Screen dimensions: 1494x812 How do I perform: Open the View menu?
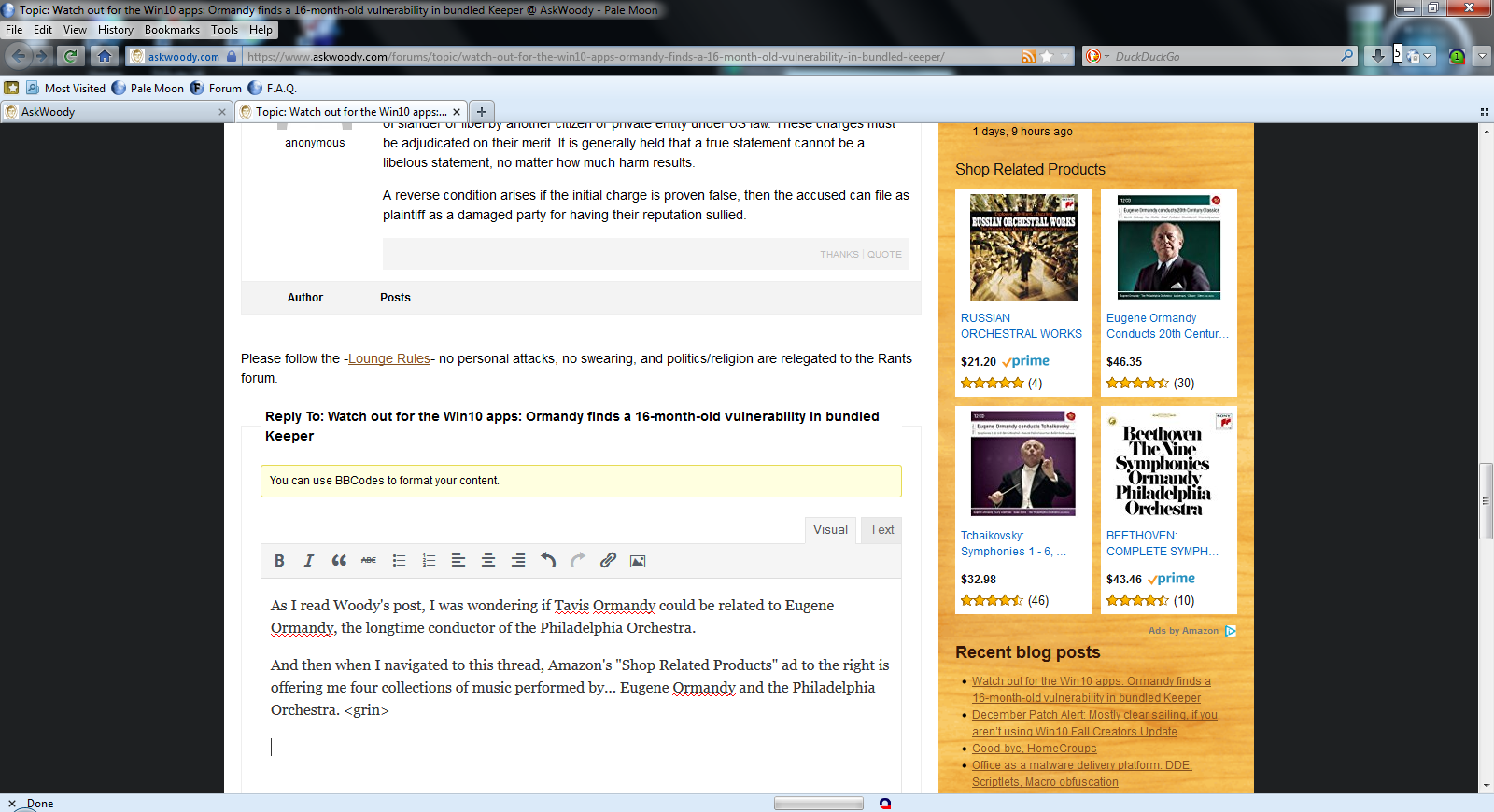pyautogui.click(x=75, y=30)
